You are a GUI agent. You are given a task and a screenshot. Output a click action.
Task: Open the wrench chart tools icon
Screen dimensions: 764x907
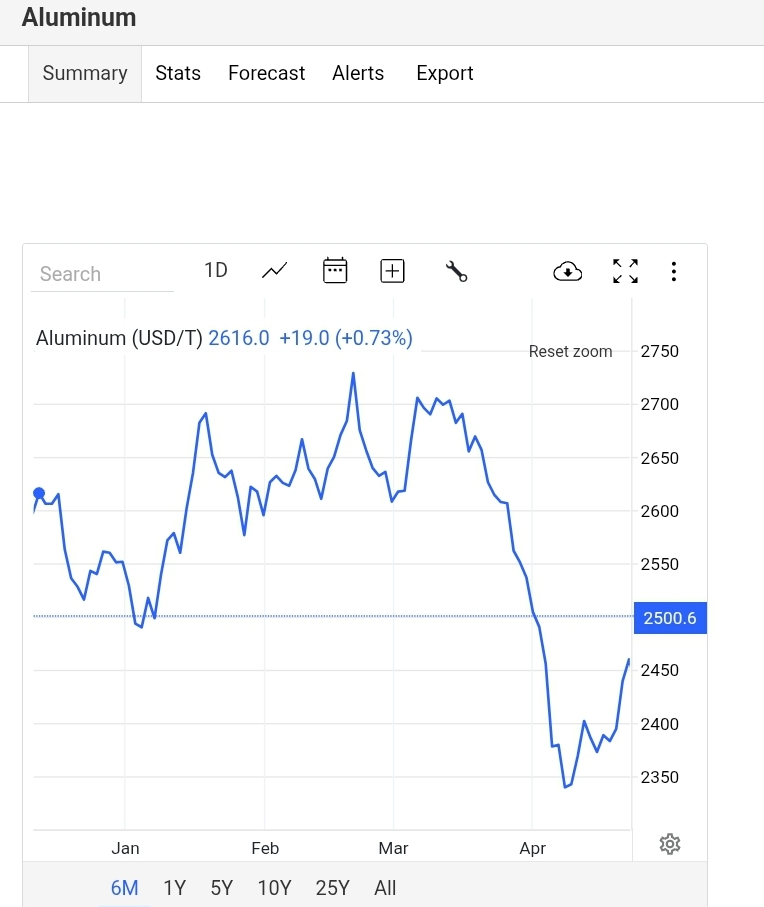[x=456, y=271]
